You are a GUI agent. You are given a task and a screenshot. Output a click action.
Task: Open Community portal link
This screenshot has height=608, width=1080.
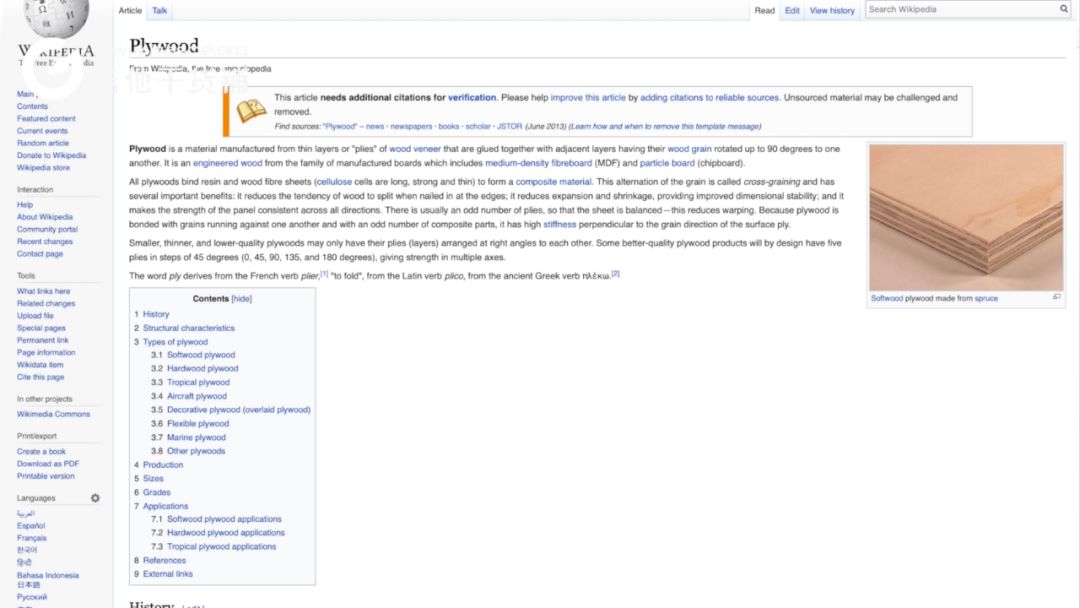47,229
